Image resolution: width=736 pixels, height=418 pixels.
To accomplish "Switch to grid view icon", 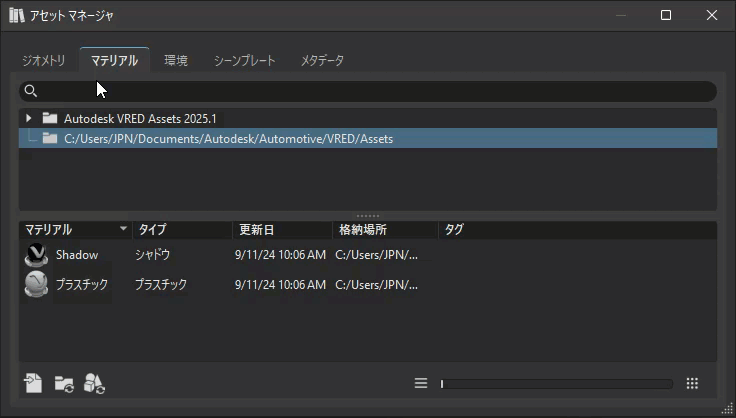I will (692, 383).
